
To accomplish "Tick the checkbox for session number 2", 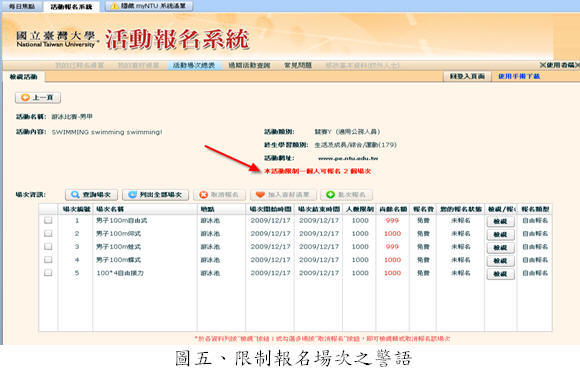I will 48,233.
